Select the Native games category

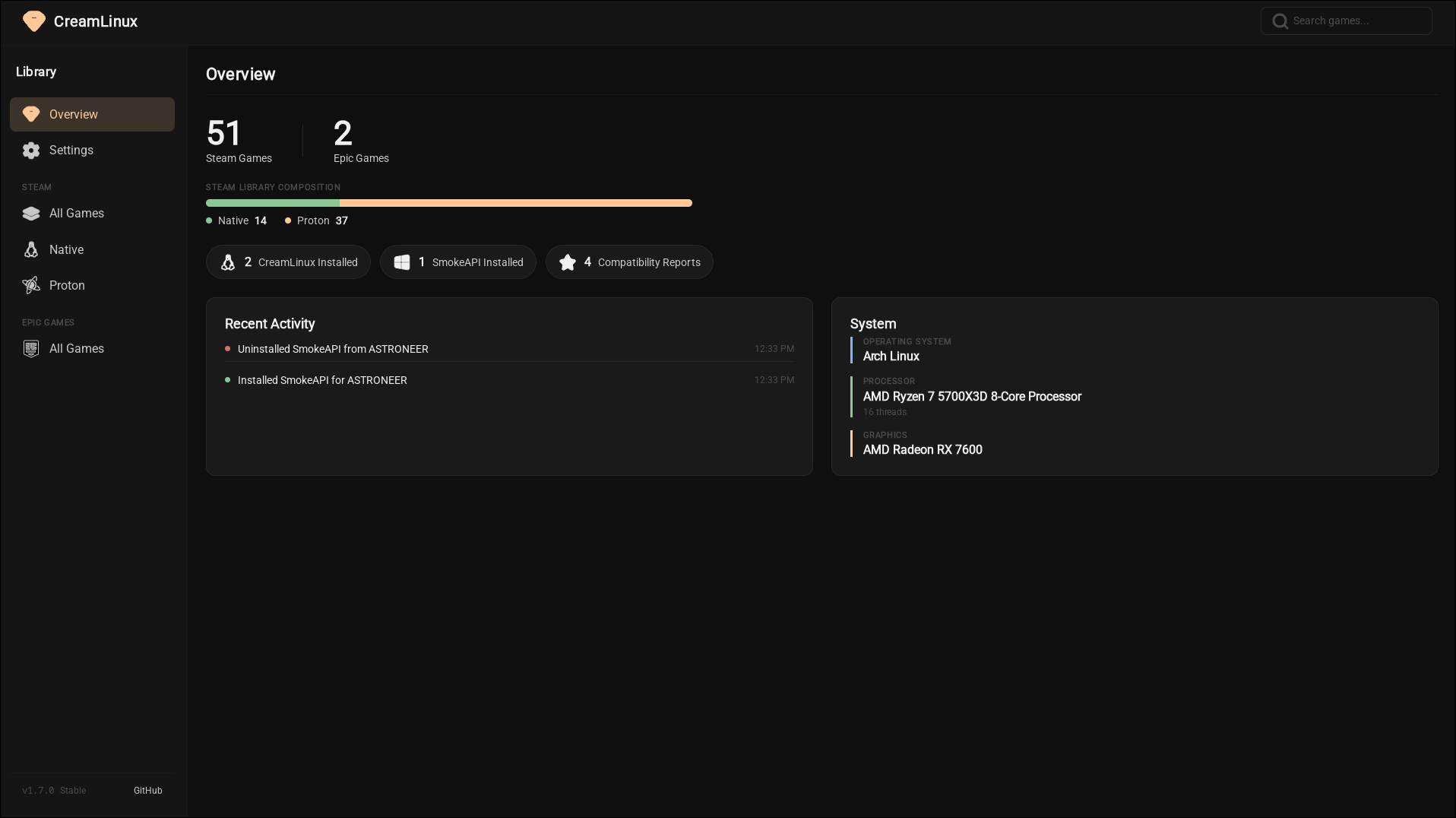(x=92, y=249)
